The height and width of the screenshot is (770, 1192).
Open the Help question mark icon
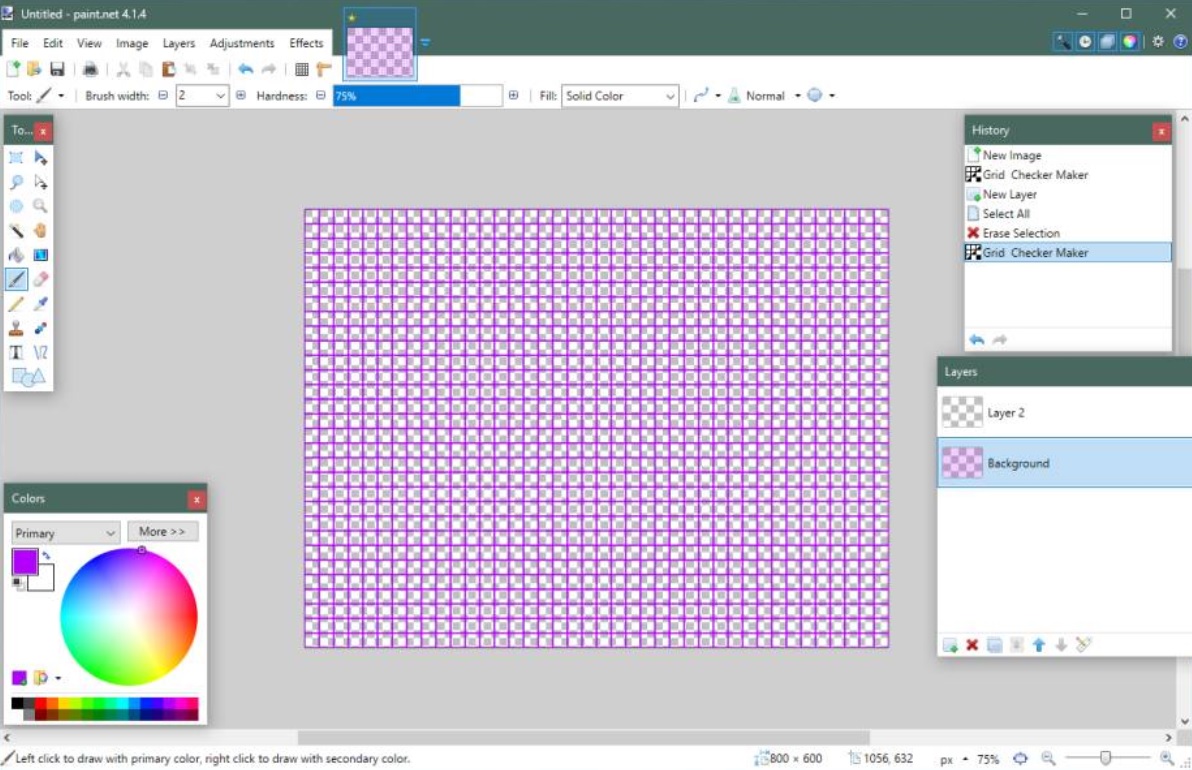point(1180,42)
